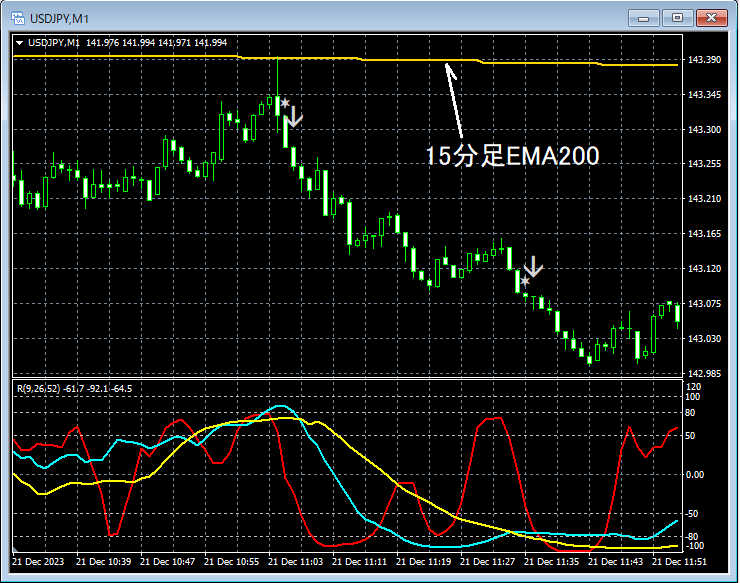
Task: Click the 143.030 price axis label
Action: pos(704,338)
